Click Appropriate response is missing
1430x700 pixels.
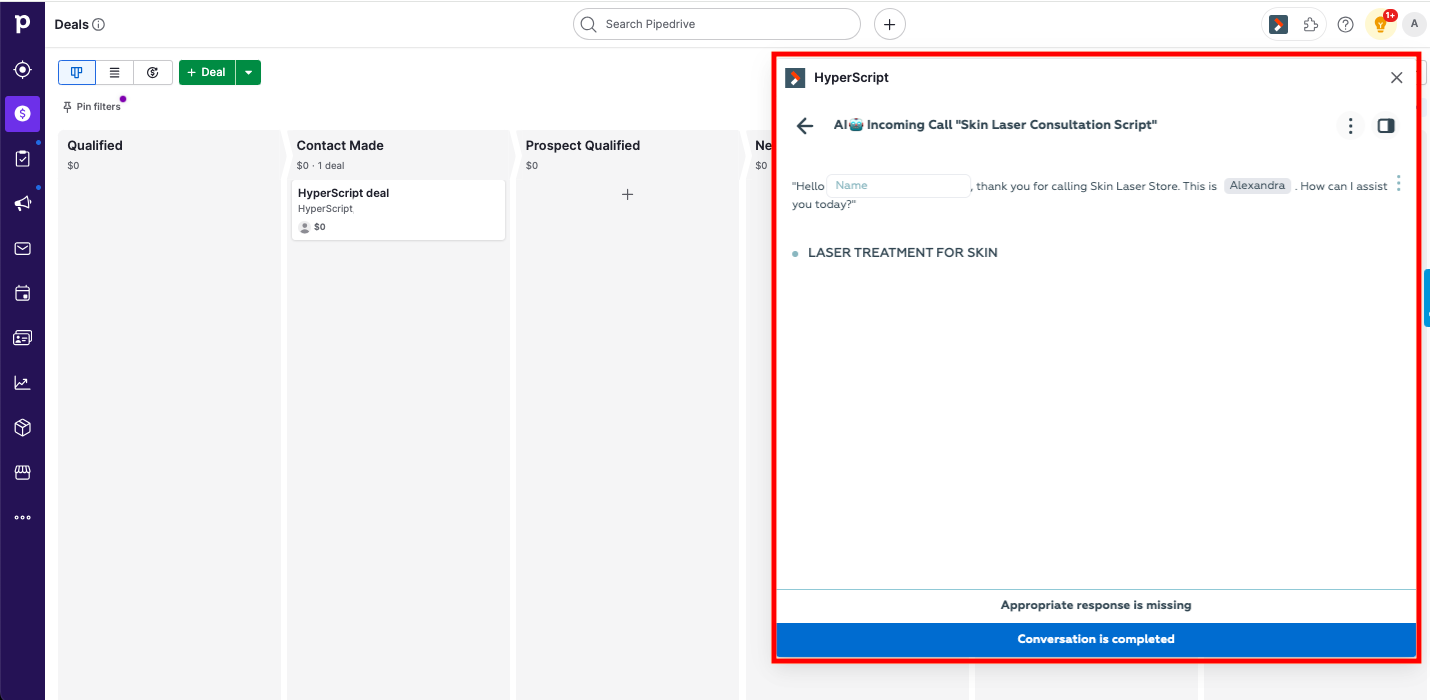pos(1096,605)
